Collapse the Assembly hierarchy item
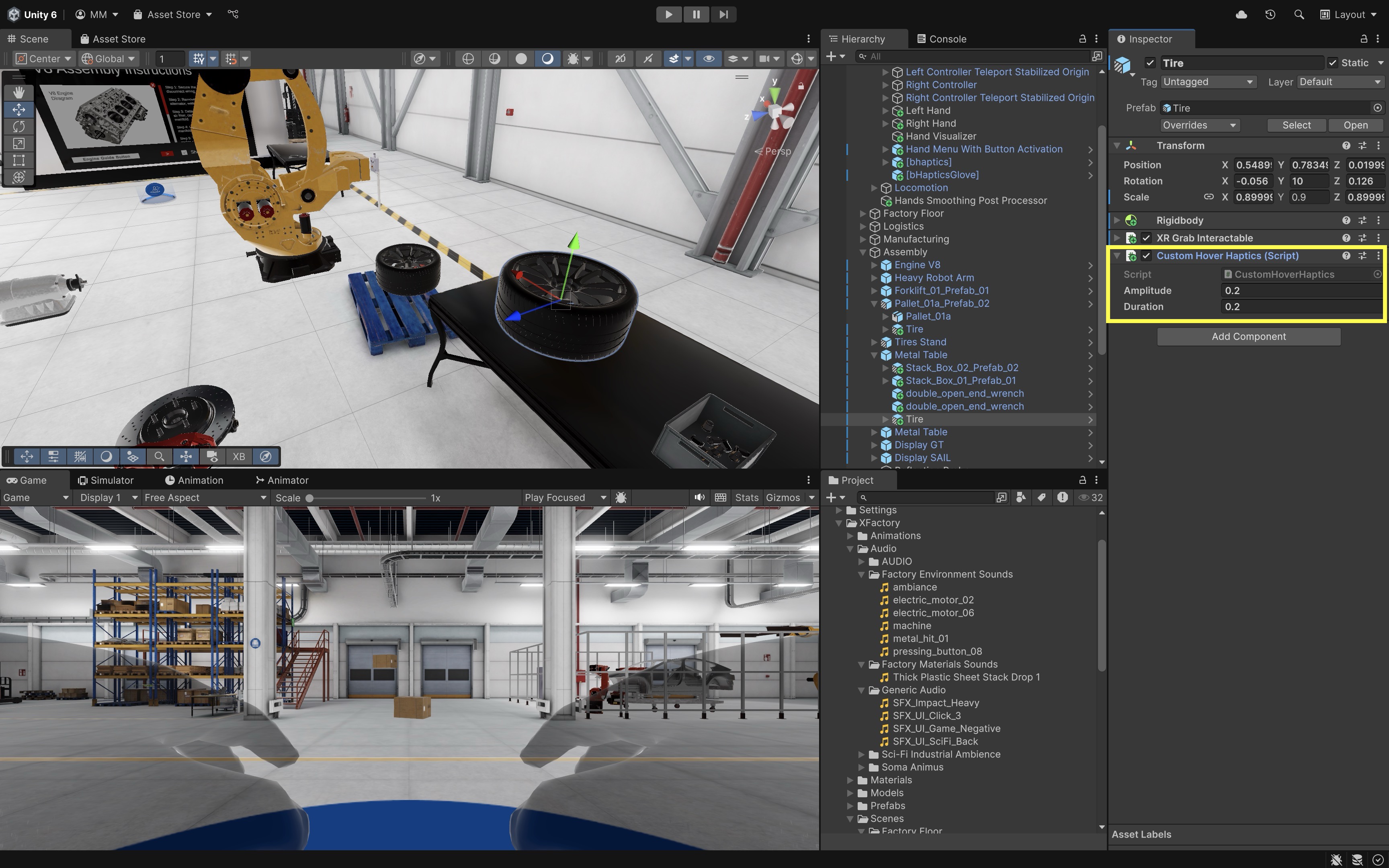The image size is (1389, 868). (x=862, y=252)
